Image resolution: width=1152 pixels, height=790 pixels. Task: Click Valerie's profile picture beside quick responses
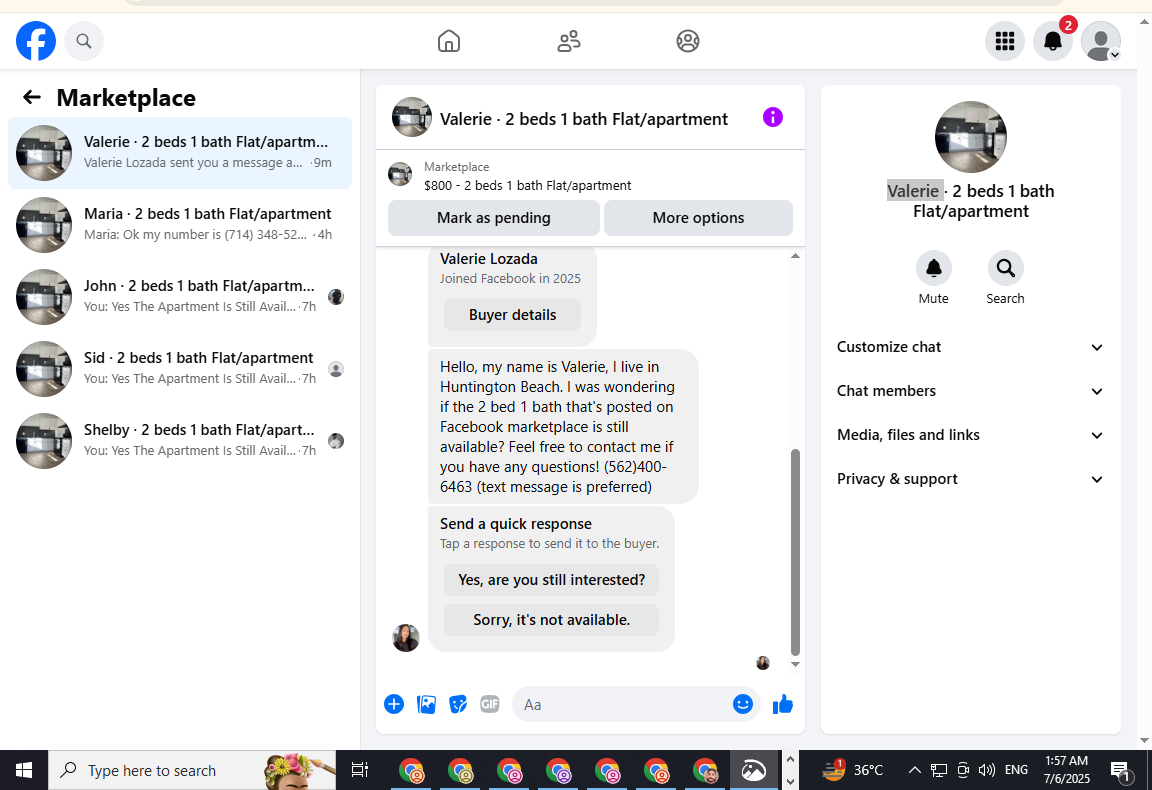click(x=406, y=638)
